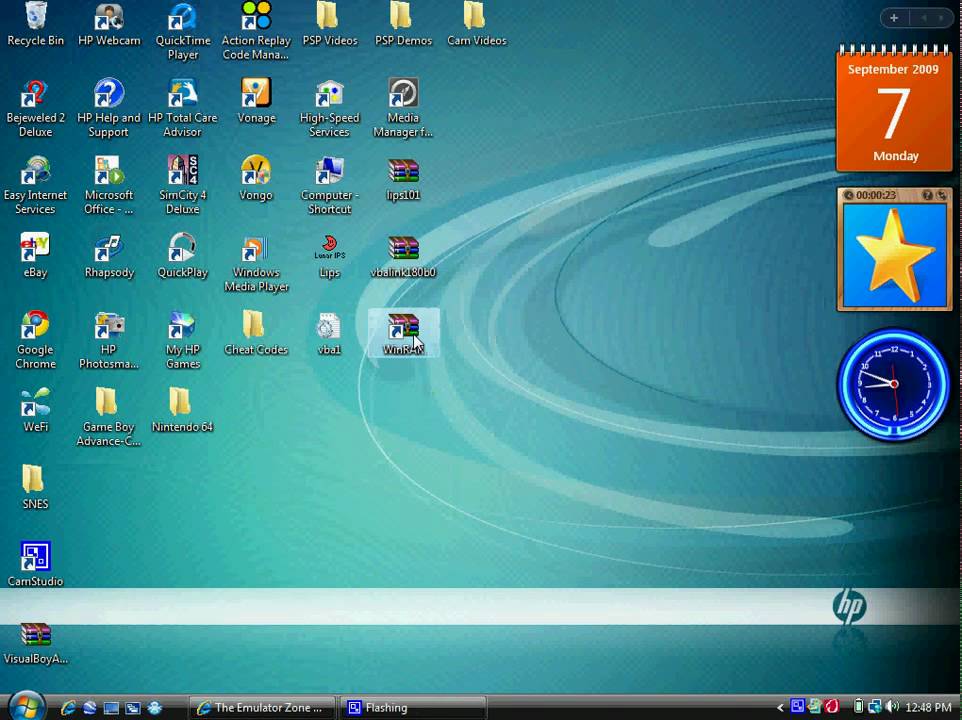The width and height of the screenshot is (962, 720).
Task: Show hidden tray icons arrow
Action: (x=780, y=708)
